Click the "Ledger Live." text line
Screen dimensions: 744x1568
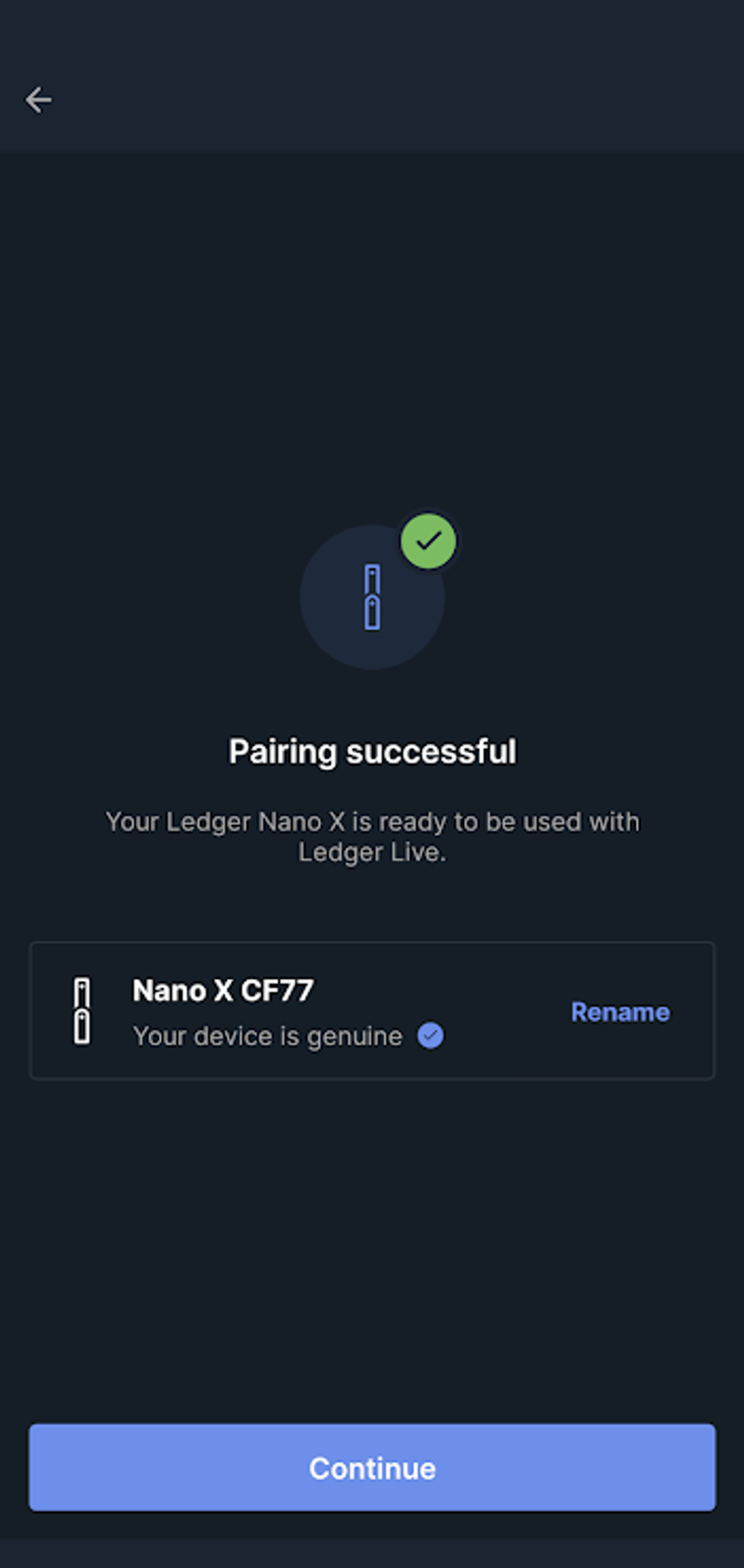[372, 852]
